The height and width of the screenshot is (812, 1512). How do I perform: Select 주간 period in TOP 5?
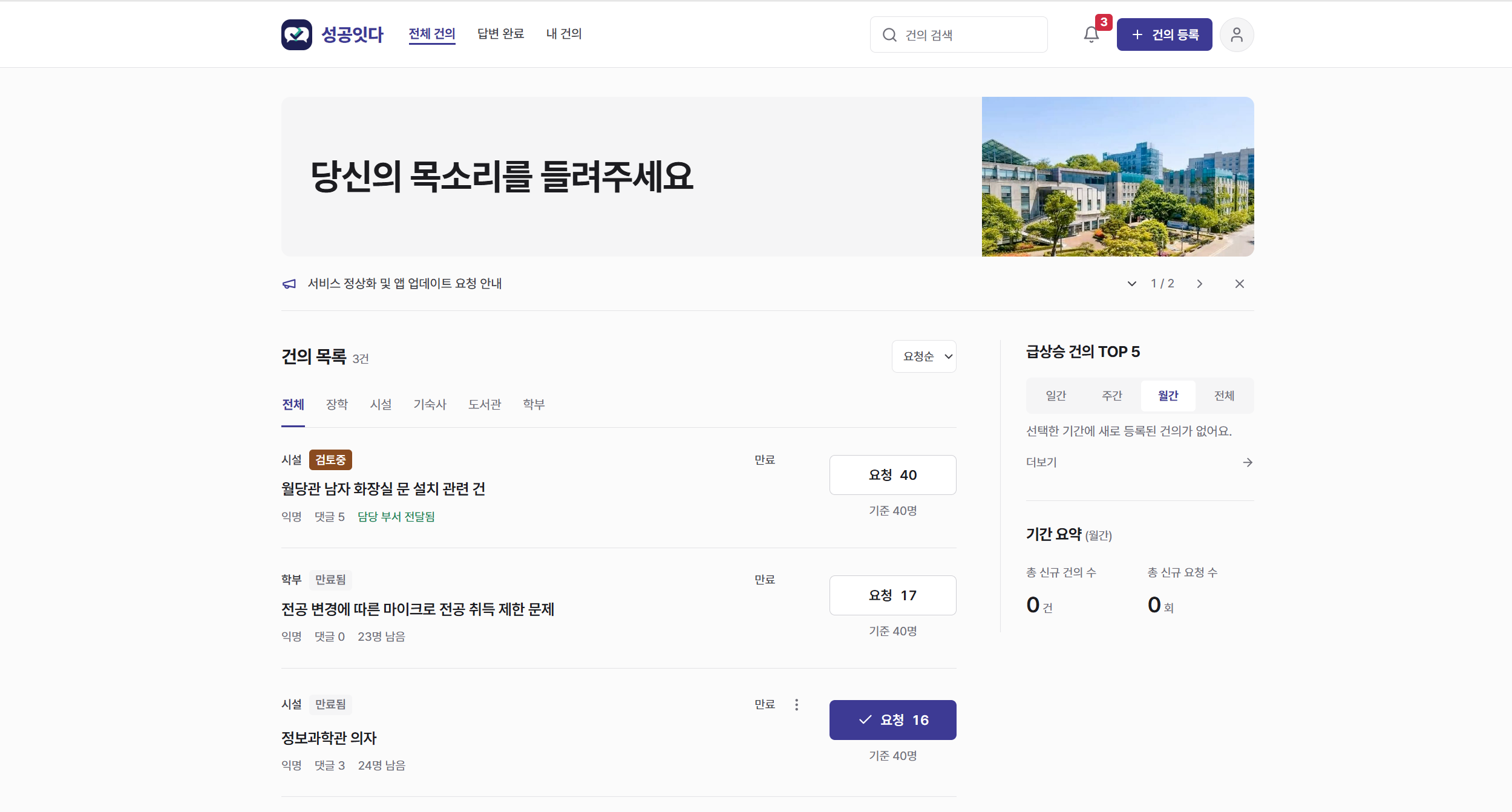[x=1112, y=396]
